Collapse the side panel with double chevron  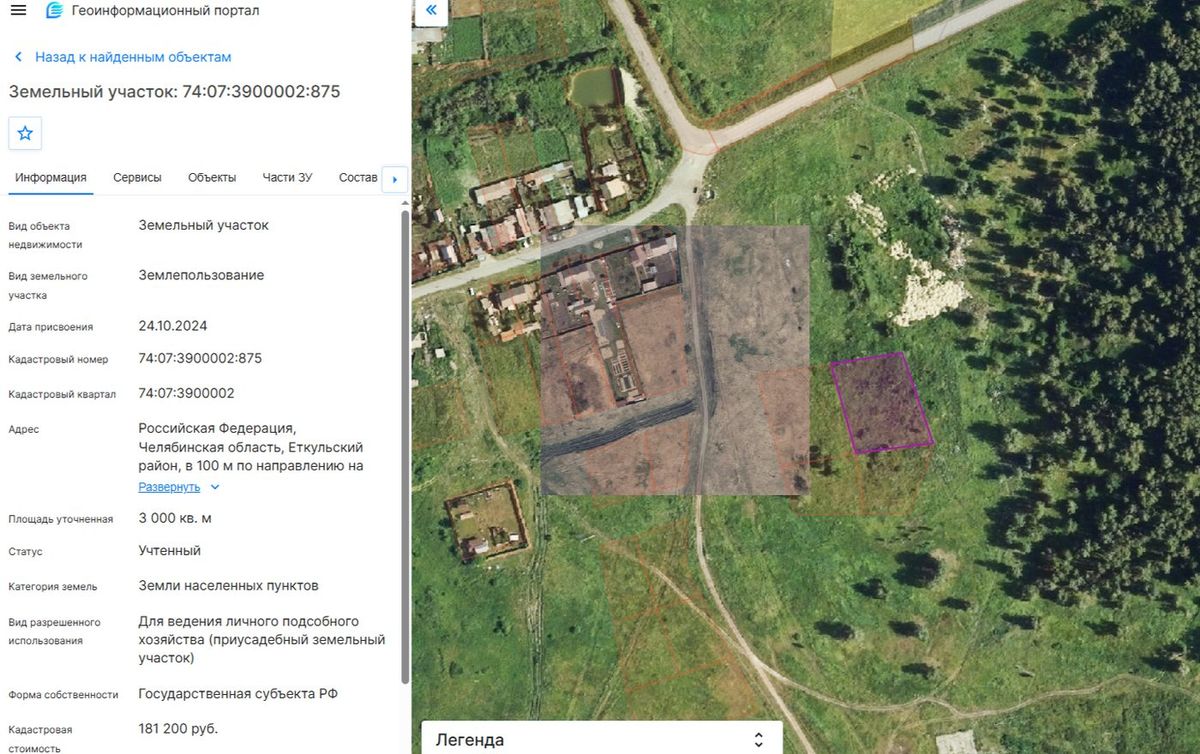431,11
